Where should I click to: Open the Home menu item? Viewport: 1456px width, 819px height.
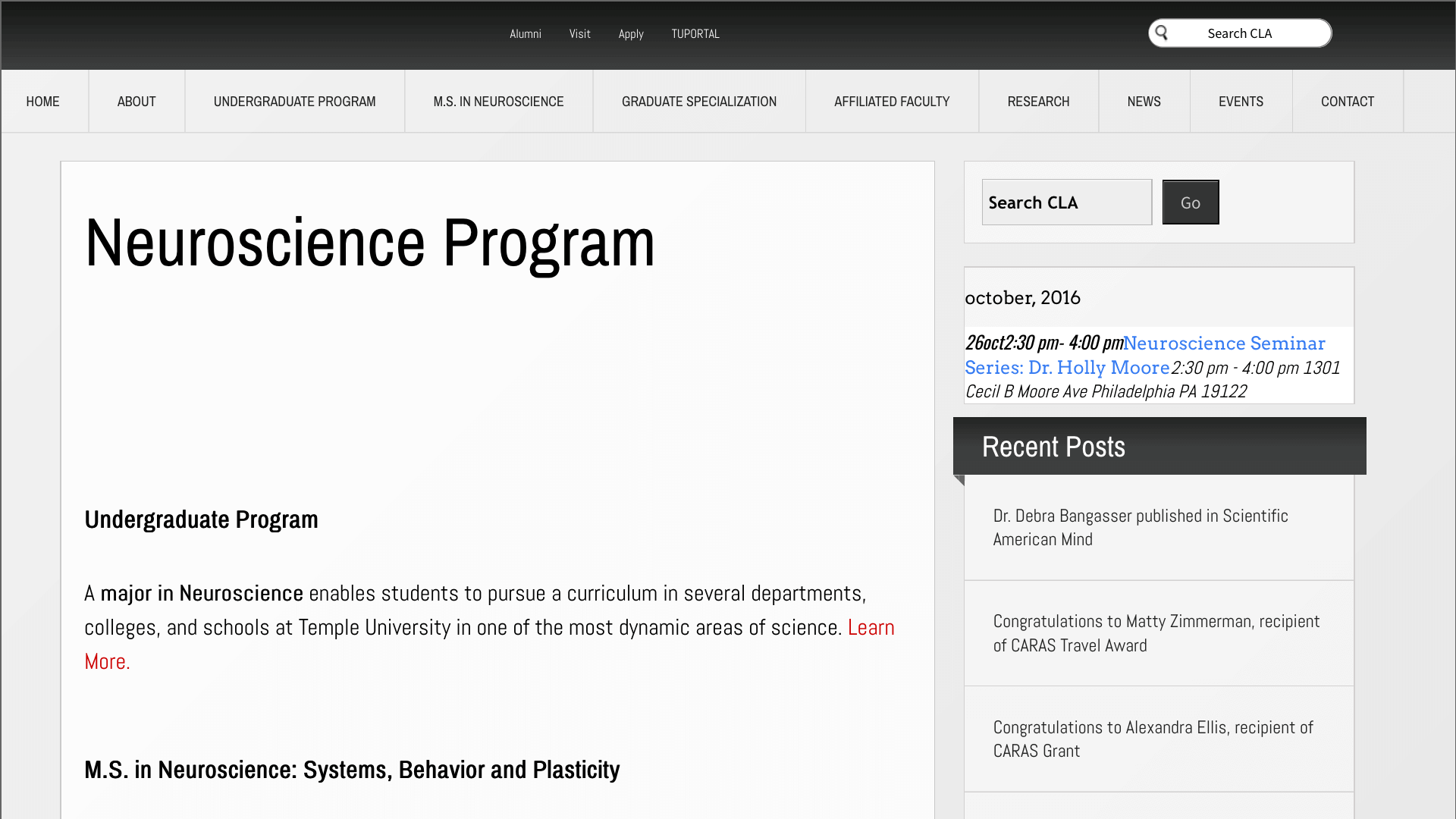pyautogui.click(x=42, y=102)
